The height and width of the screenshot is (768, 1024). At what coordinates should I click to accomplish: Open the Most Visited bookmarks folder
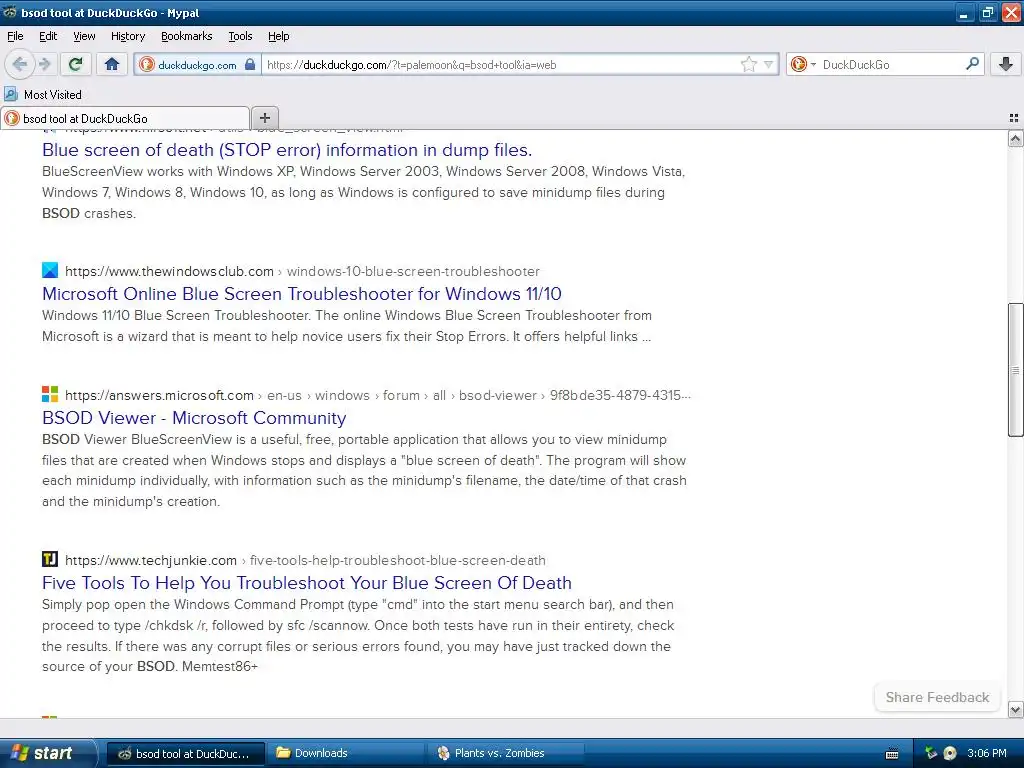(43, 95)
